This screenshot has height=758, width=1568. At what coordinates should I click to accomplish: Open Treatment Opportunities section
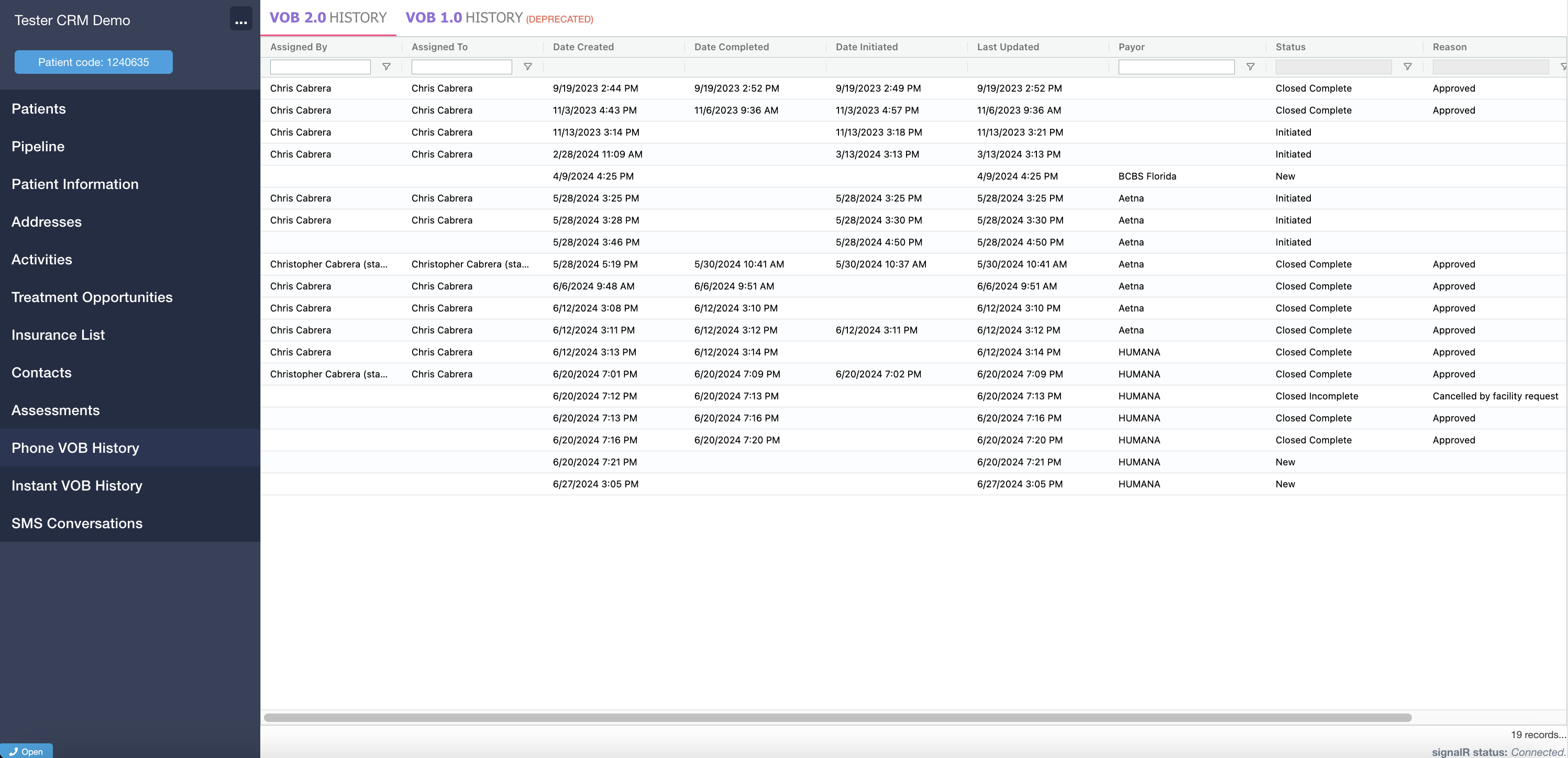[92, 297]
